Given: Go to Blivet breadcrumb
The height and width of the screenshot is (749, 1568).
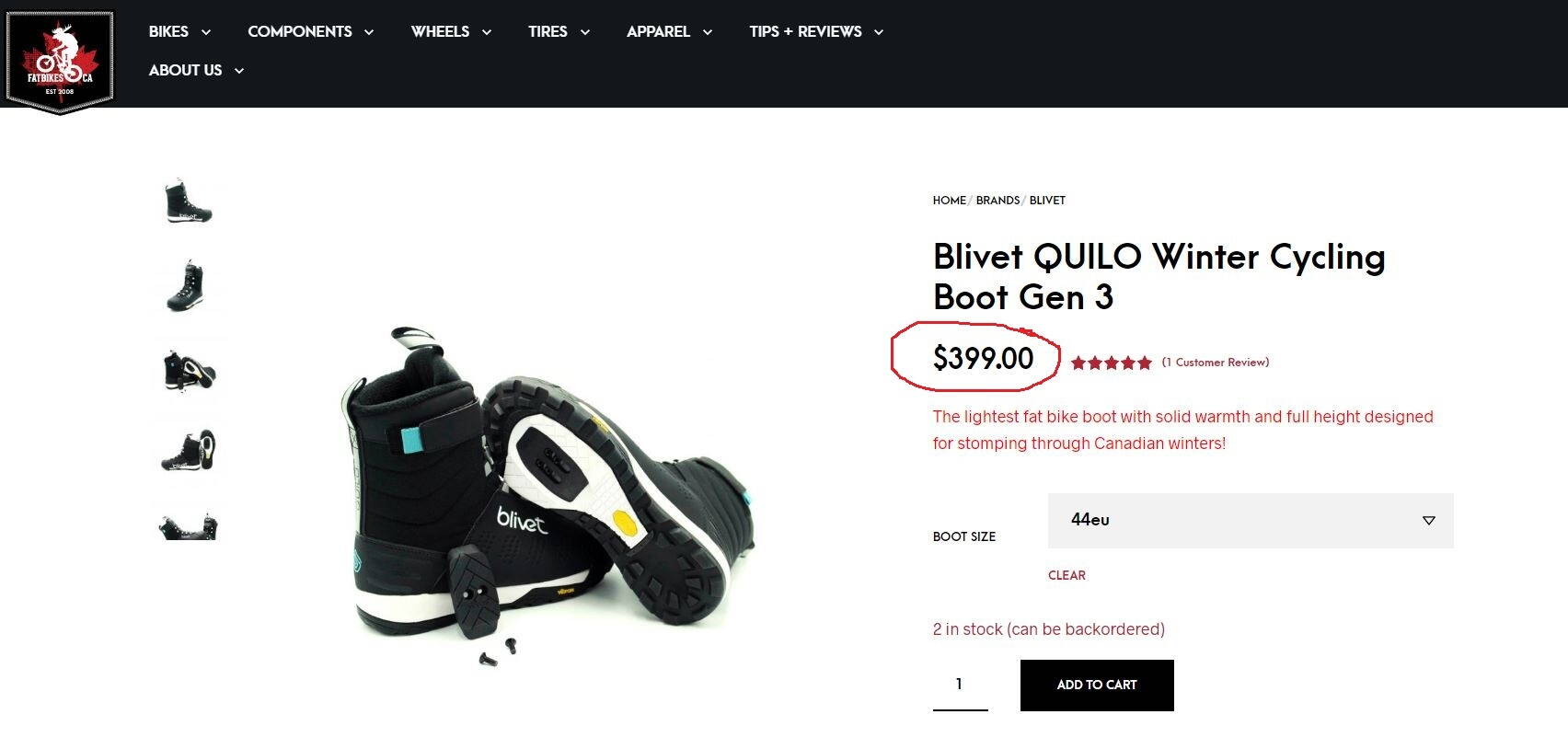Looking at the screenshot, I should click(x=1047, y=200).
